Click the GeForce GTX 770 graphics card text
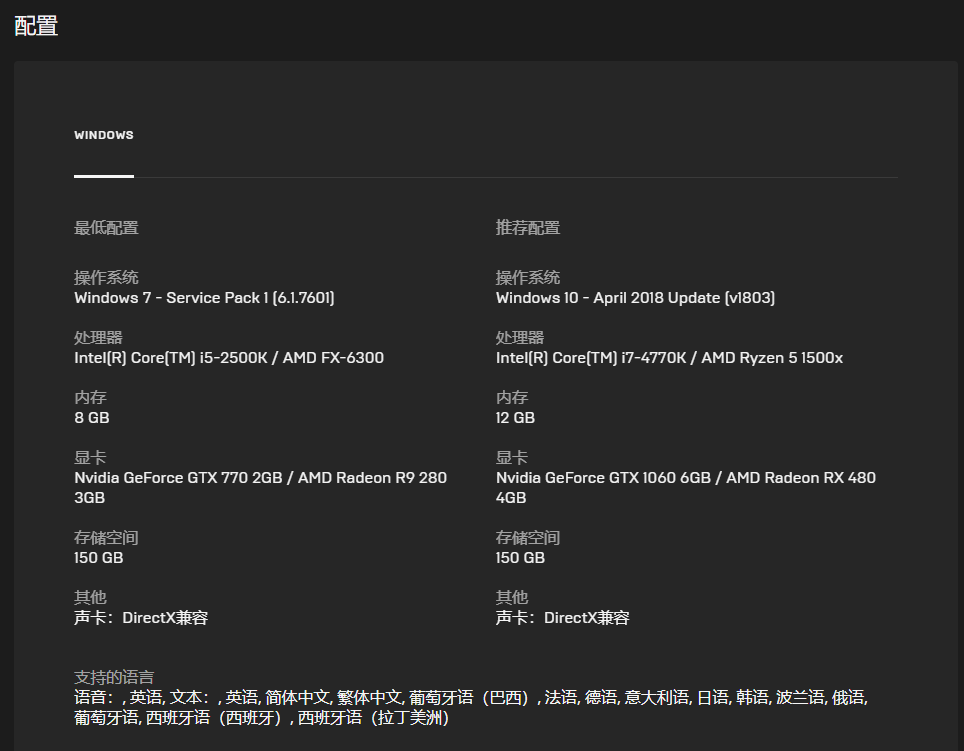This screenshot has width=964, height=751. (260, 478)
